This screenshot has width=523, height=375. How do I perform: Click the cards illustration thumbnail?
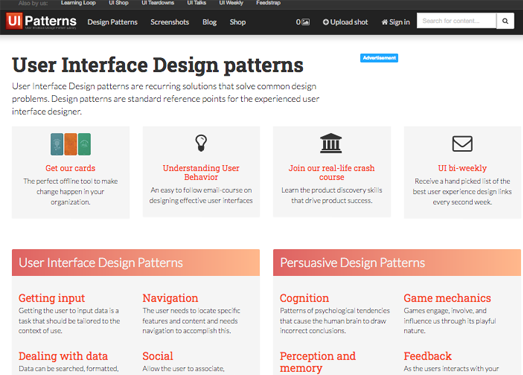pyautogui.click(x=70, y=144)
